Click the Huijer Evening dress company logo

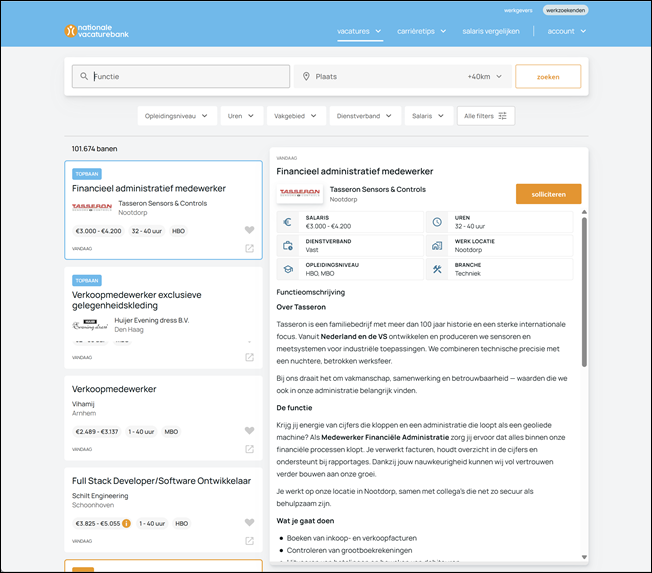point(90,325)
